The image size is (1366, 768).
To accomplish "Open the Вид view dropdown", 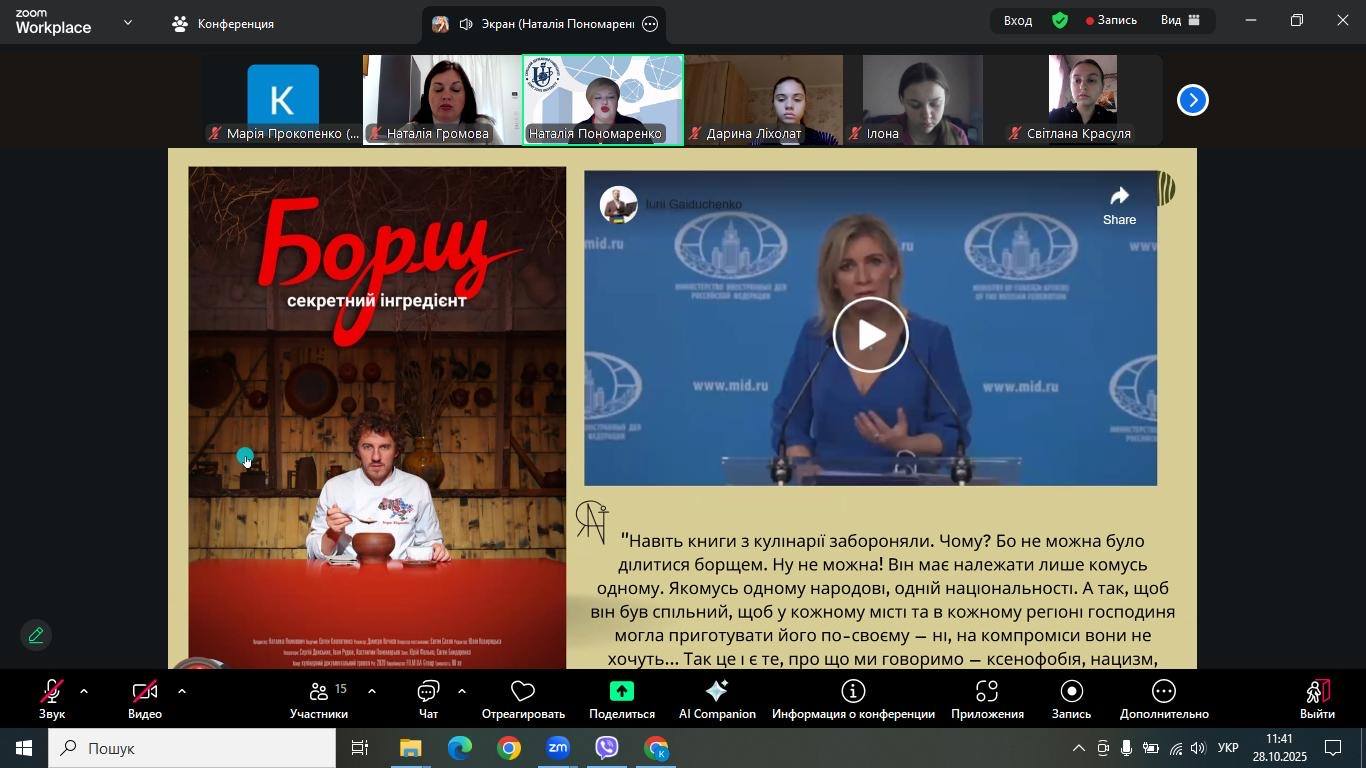I will click(1180, 20).
